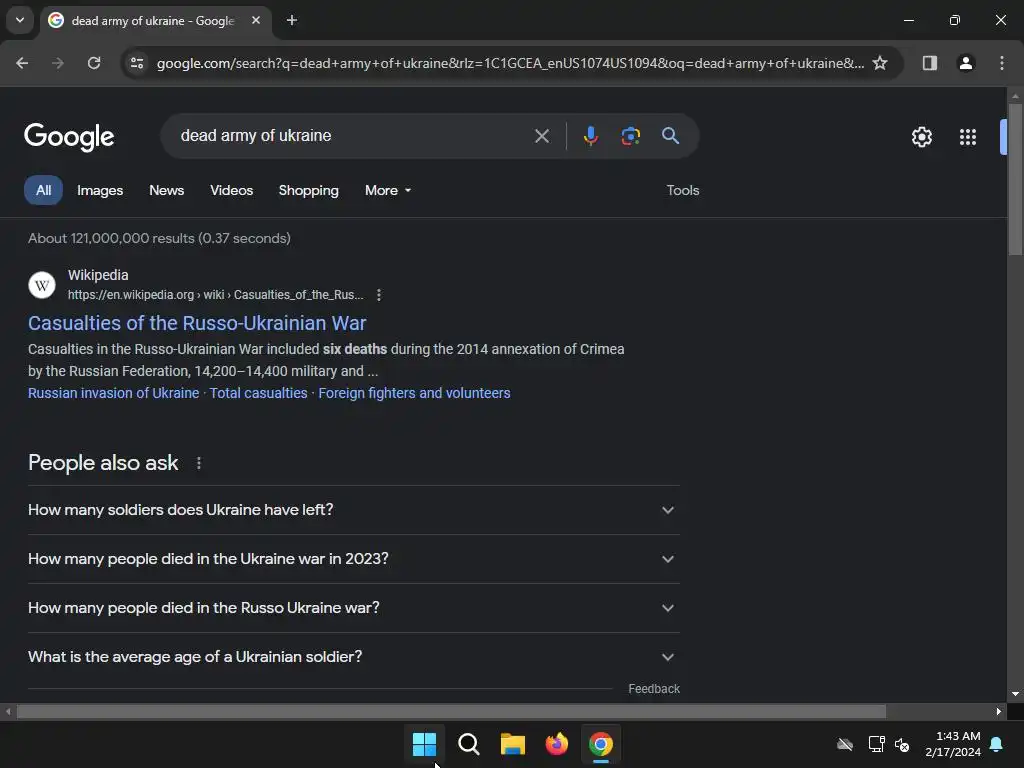
Task: Click the 'About 121,000,000 results' text
Action: click(159, 238)
